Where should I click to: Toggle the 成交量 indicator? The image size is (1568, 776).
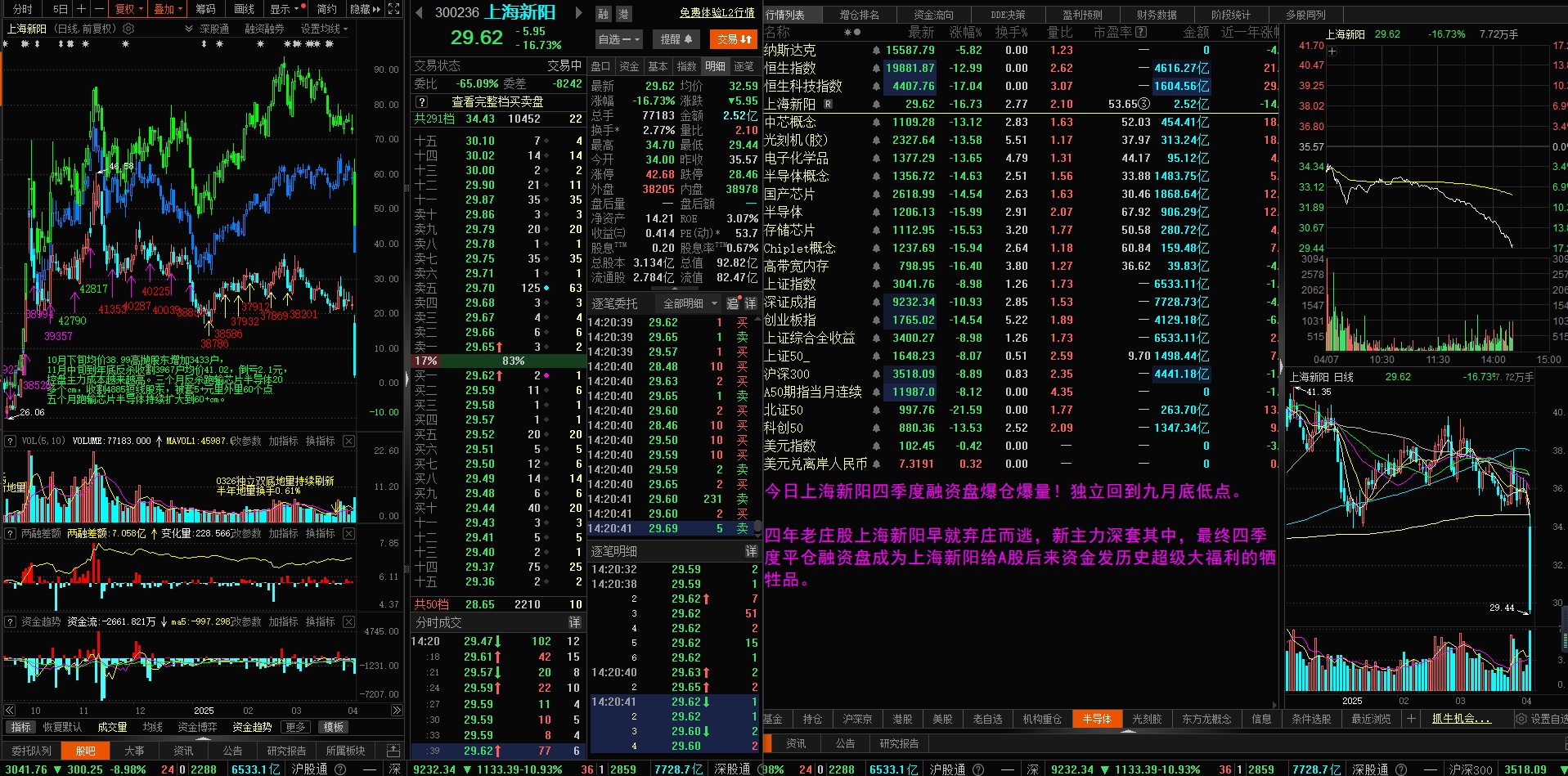coord(112,727)
